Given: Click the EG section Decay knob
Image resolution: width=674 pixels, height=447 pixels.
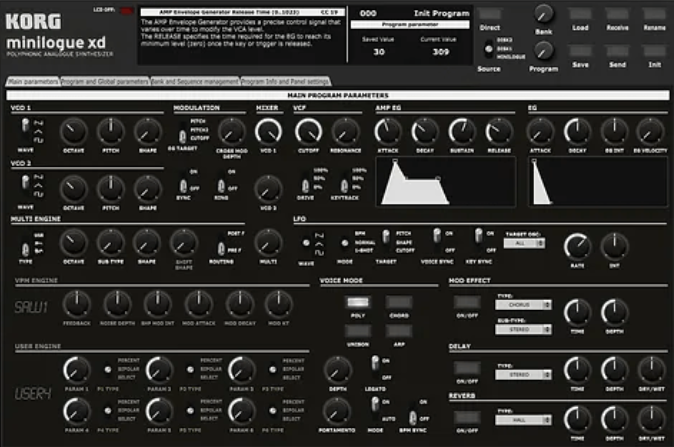Looking at the screenshot, I should [x=577, y=132].
